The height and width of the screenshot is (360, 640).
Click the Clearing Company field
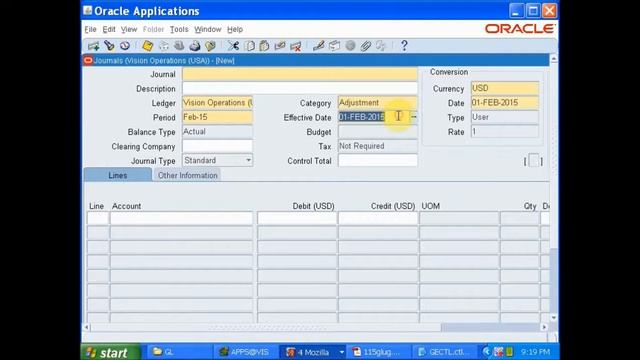point(218,146)
